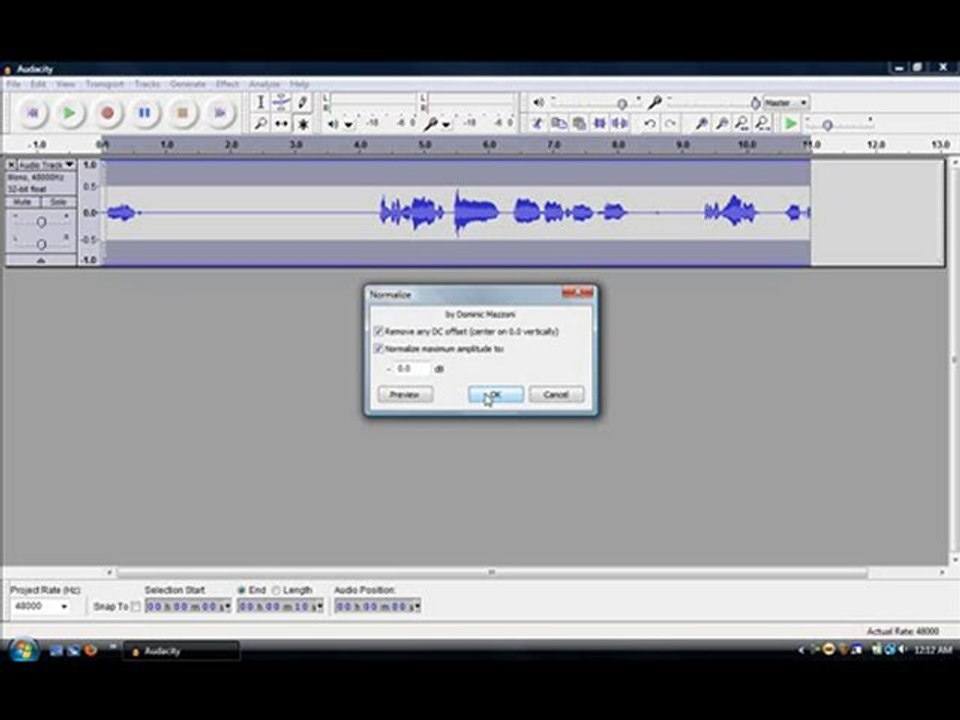Open the Audio Track name dropdown menu
Viewport: 960px width, 720px height.
46,165
